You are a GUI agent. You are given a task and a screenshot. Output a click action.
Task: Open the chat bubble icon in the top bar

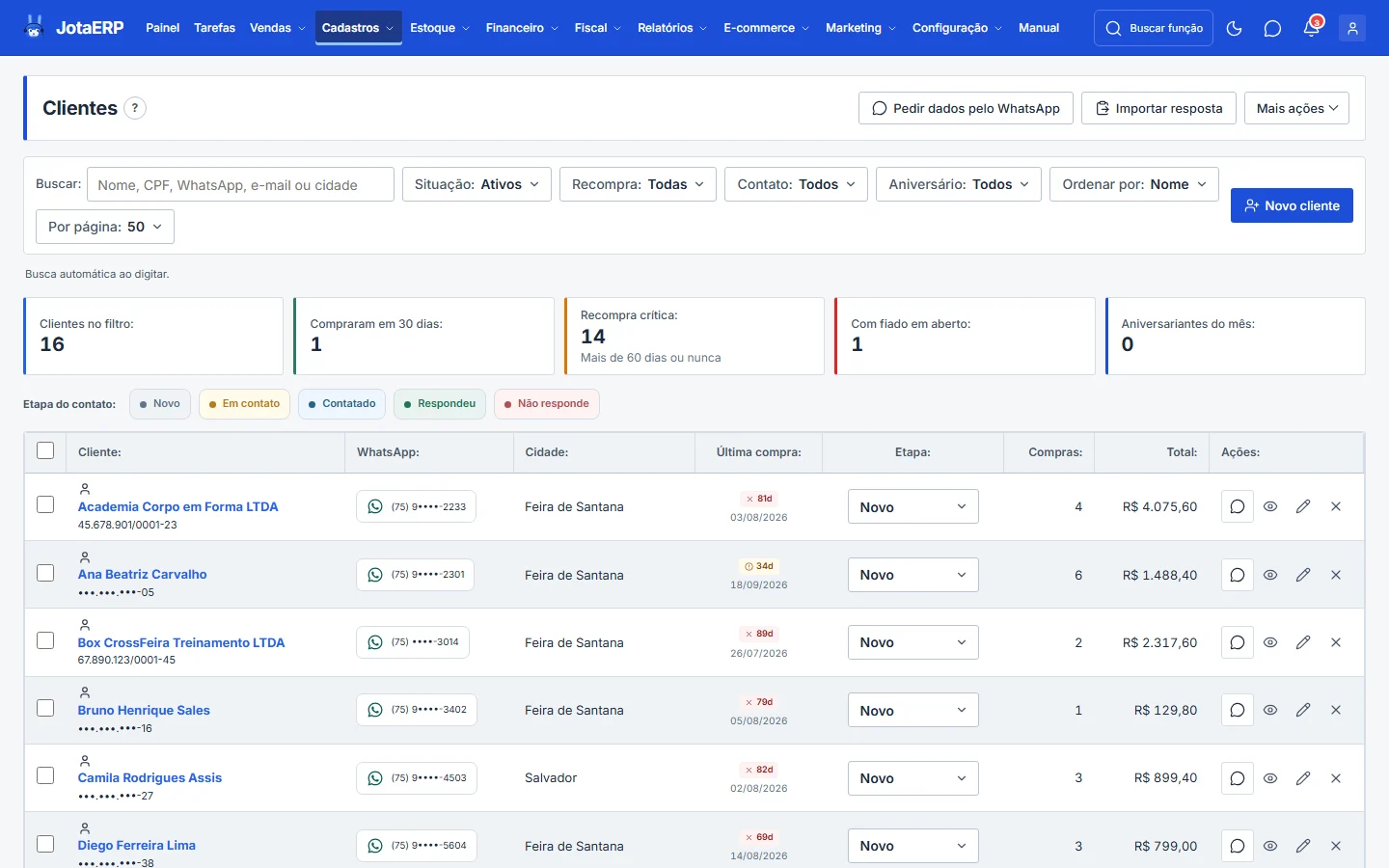tap(1272, 28)
